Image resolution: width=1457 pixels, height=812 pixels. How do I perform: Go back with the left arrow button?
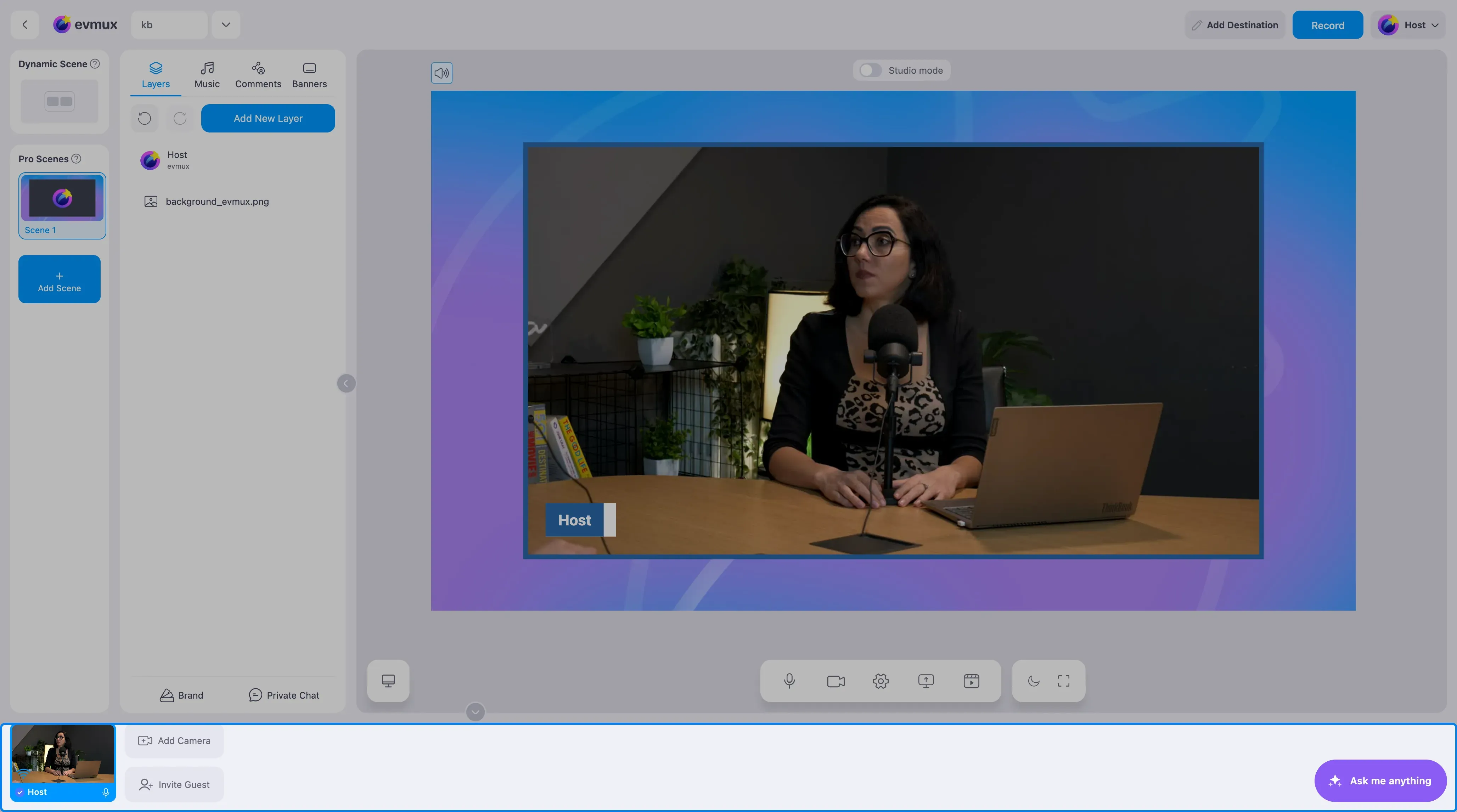point(25,25)
